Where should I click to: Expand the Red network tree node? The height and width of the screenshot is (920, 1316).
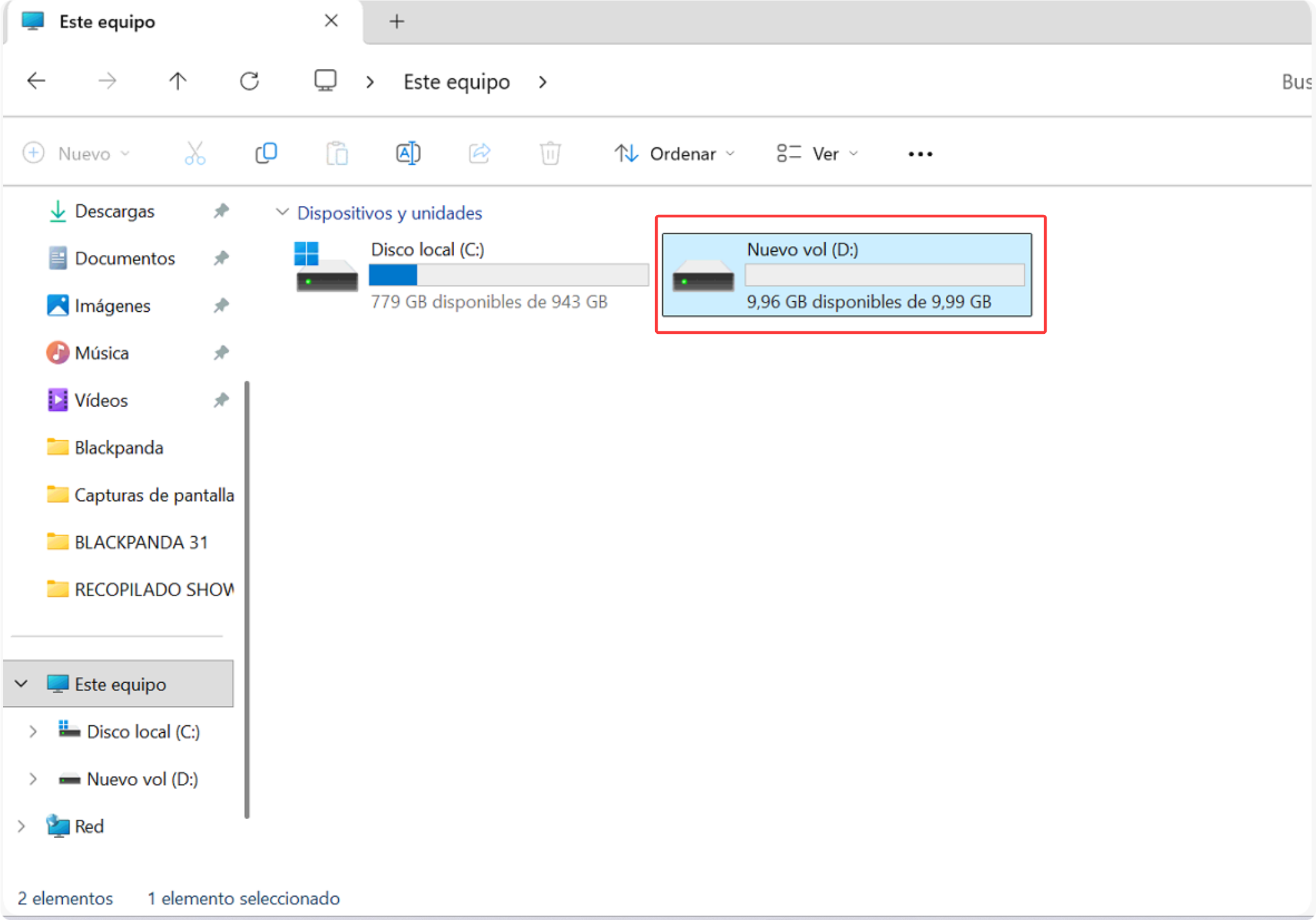(x=21, y=826)
